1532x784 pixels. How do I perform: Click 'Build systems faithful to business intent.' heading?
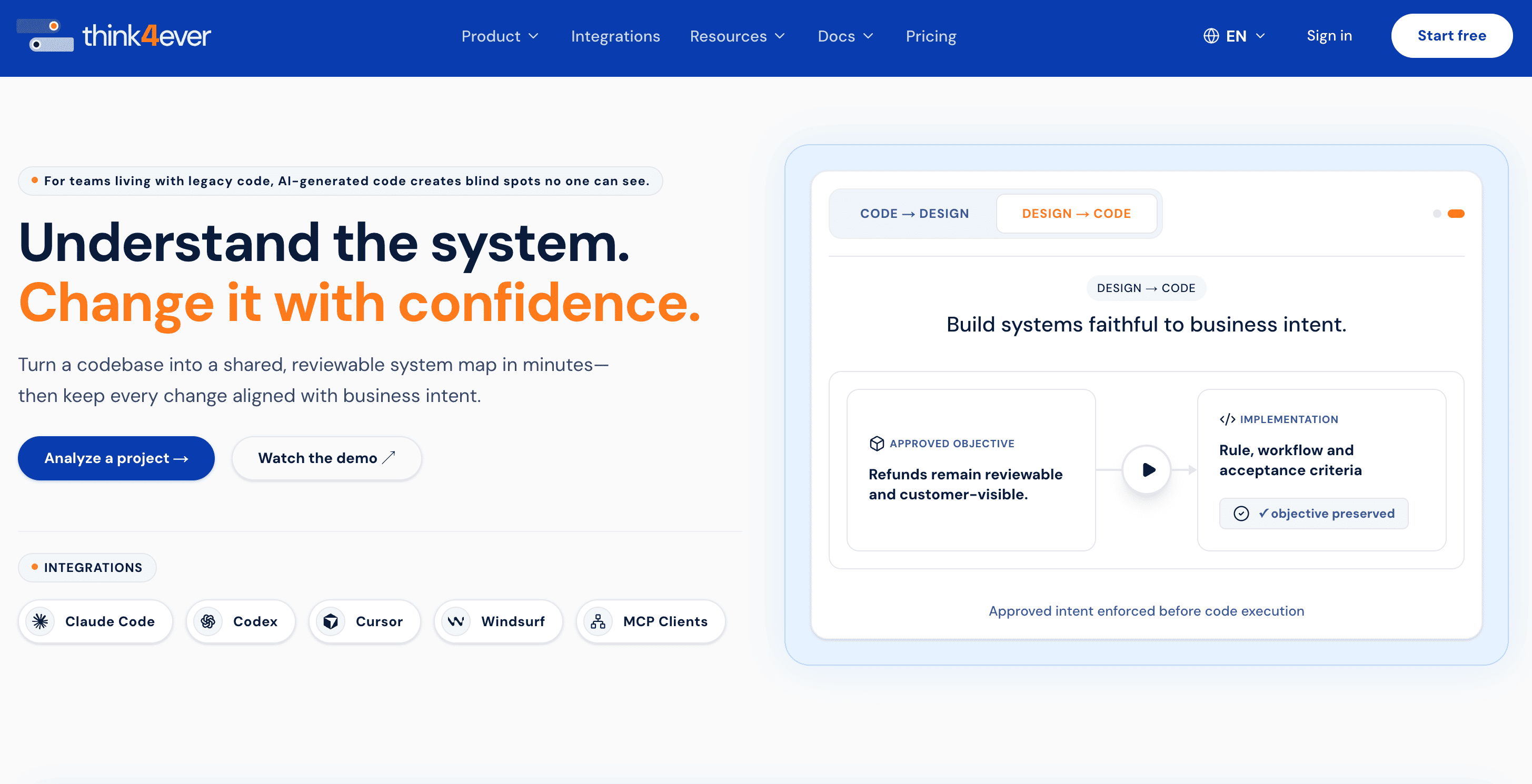pos(1146,325)
